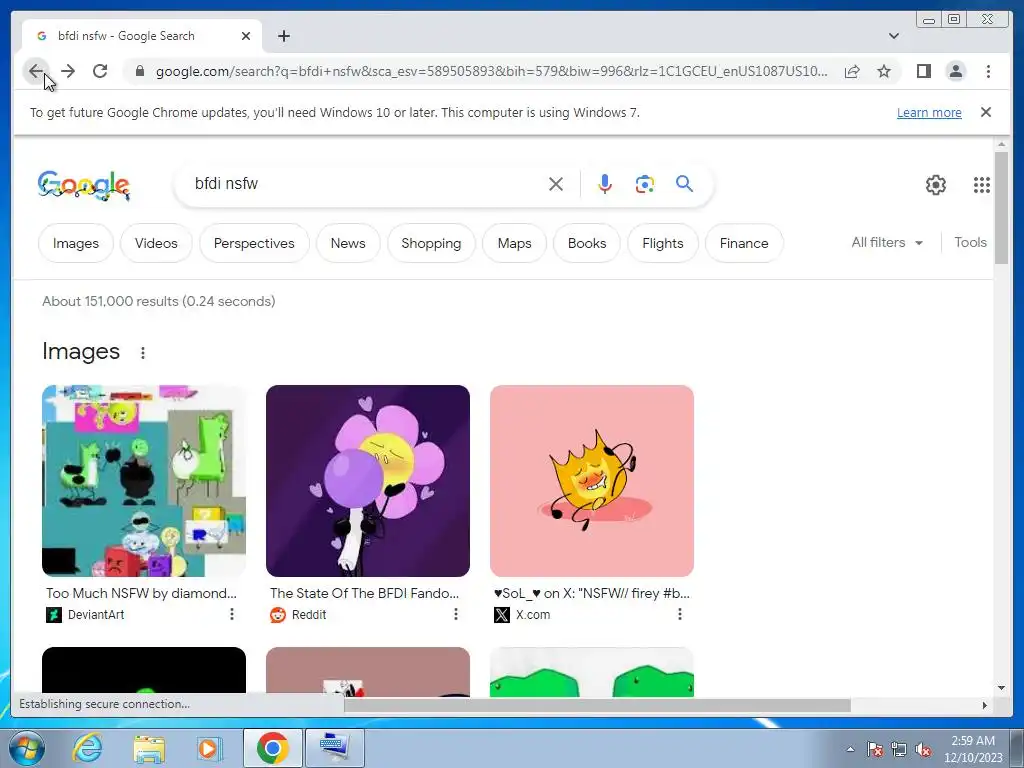Go to Google home via logo

click(84, 185)
